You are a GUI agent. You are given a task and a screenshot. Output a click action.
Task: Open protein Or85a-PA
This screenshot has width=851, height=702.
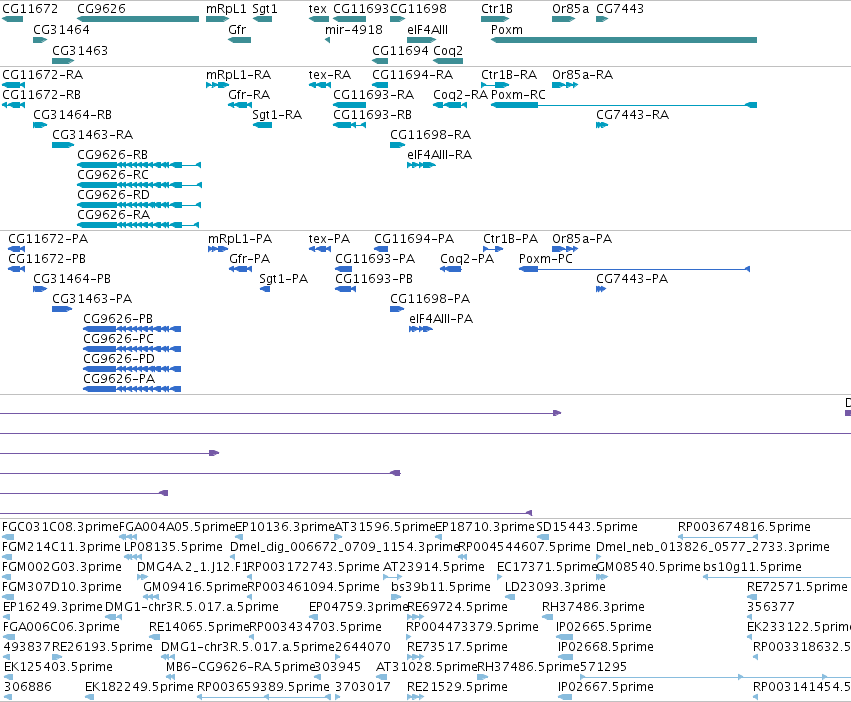point(582,239)
